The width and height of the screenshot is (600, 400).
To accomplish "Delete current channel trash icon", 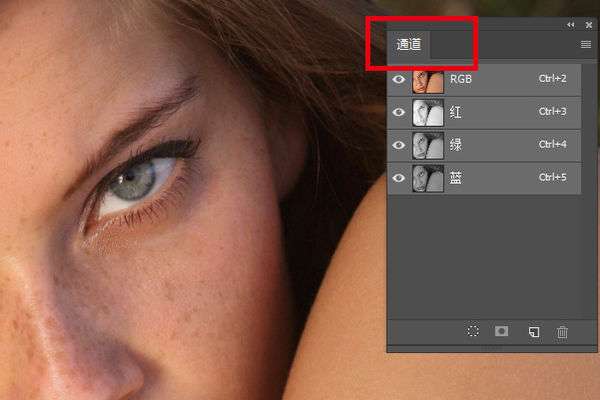I will tap(562, 332).
